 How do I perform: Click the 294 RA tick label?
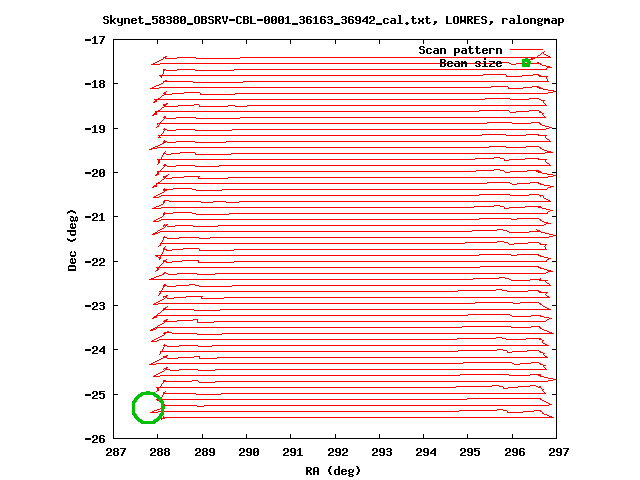click(x=426, y=452)
